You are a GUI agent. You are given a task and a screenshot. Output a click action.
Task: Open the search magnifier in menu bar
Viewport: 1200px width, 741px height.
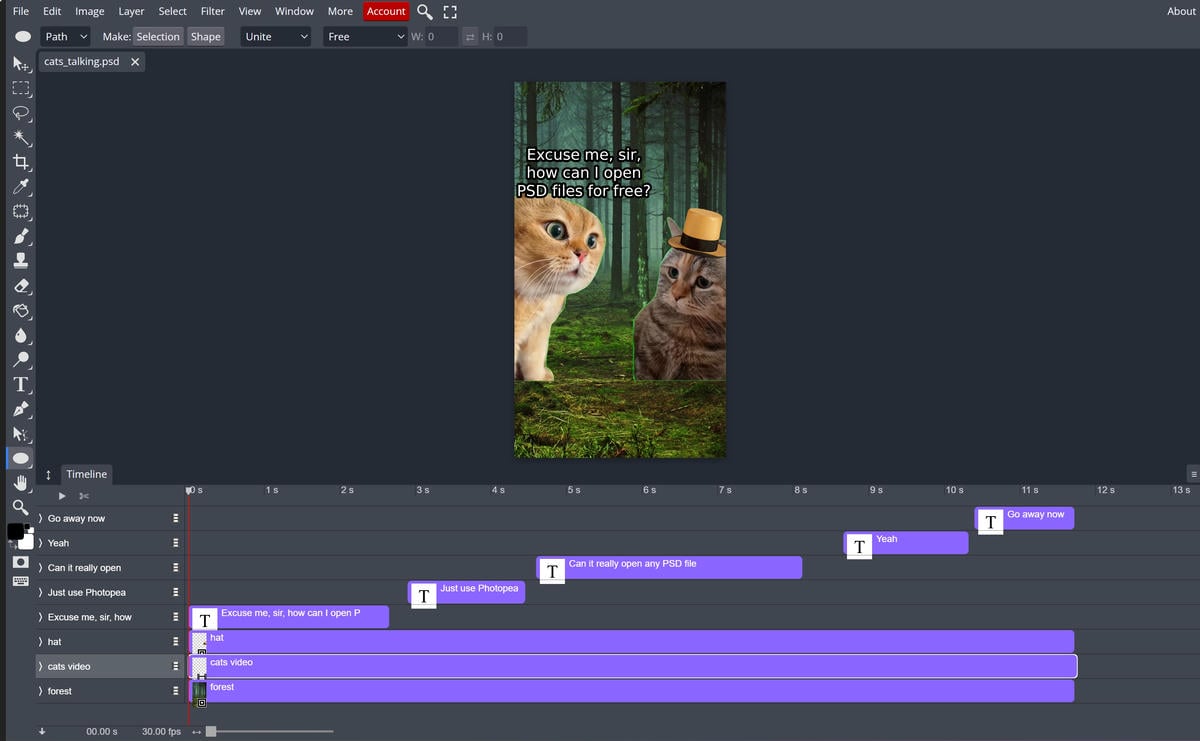pyautogui.click(x=425, y=11)
